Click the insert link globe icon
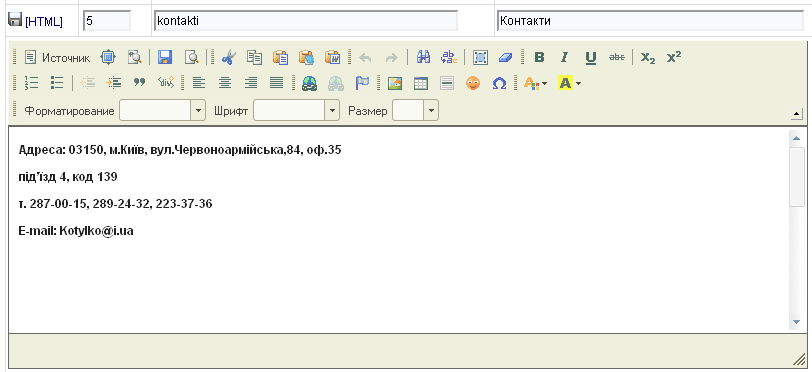The width and height of the screenshot is (812, 372). click(x=309, y=83)
